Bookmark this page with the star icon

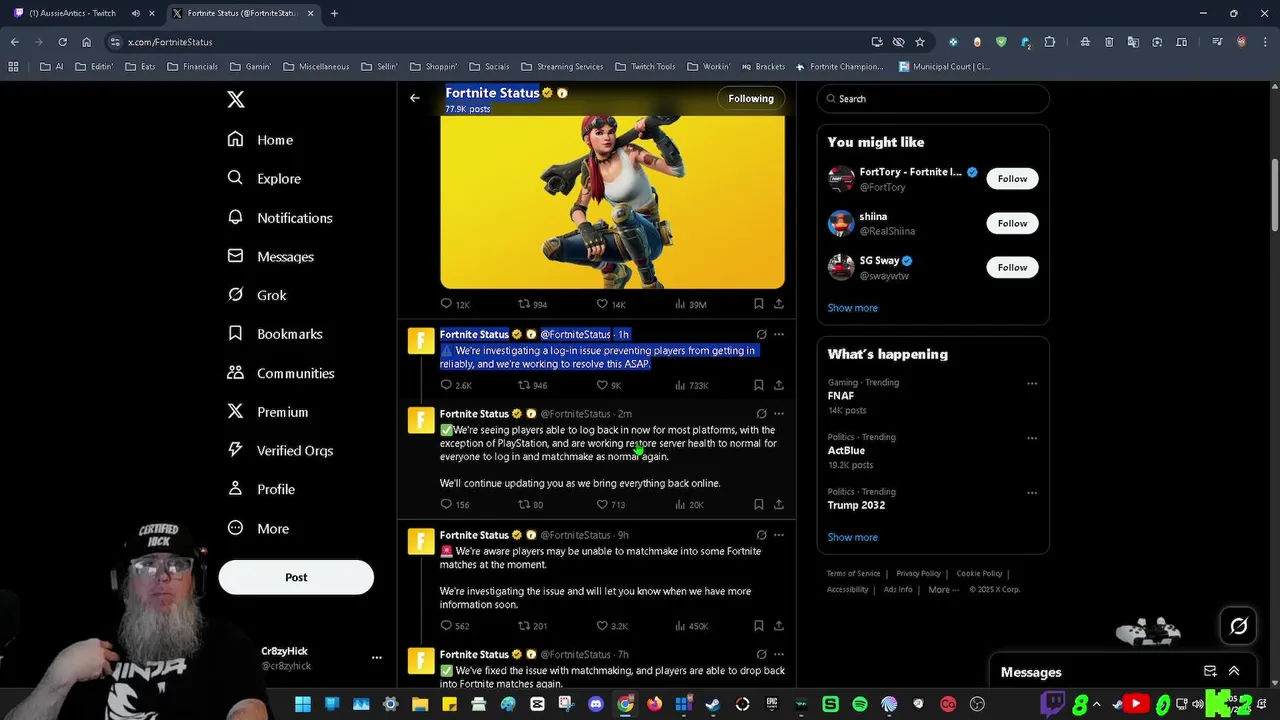click(x=920, y=42)
